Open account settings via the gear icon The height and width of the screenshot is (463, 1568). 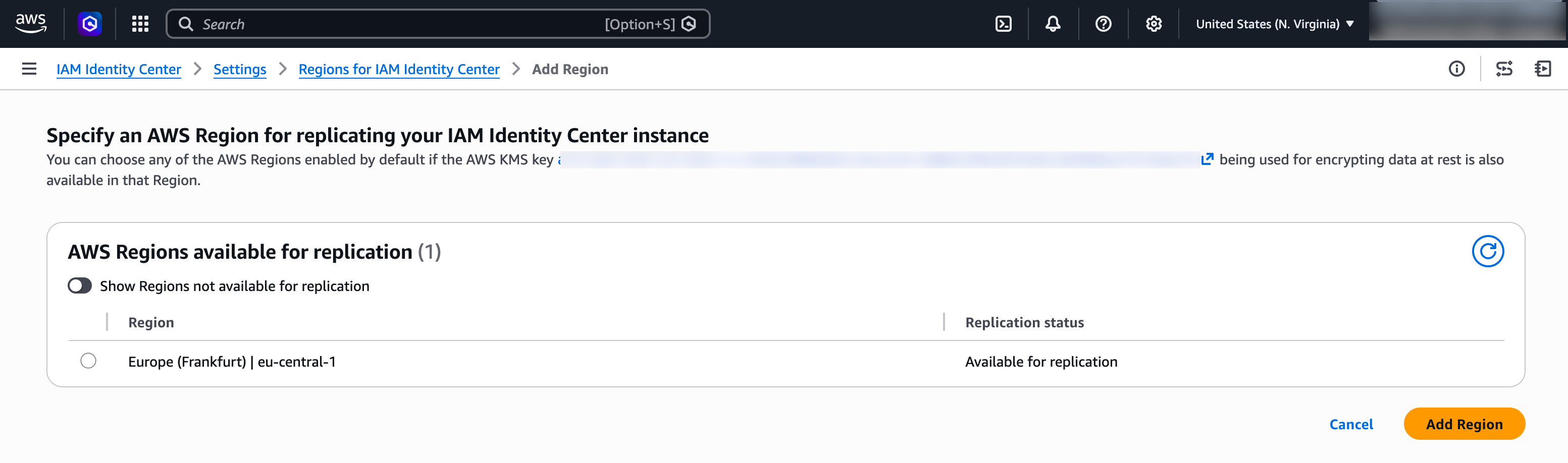pyautogui.click(x=1153, y=24)
